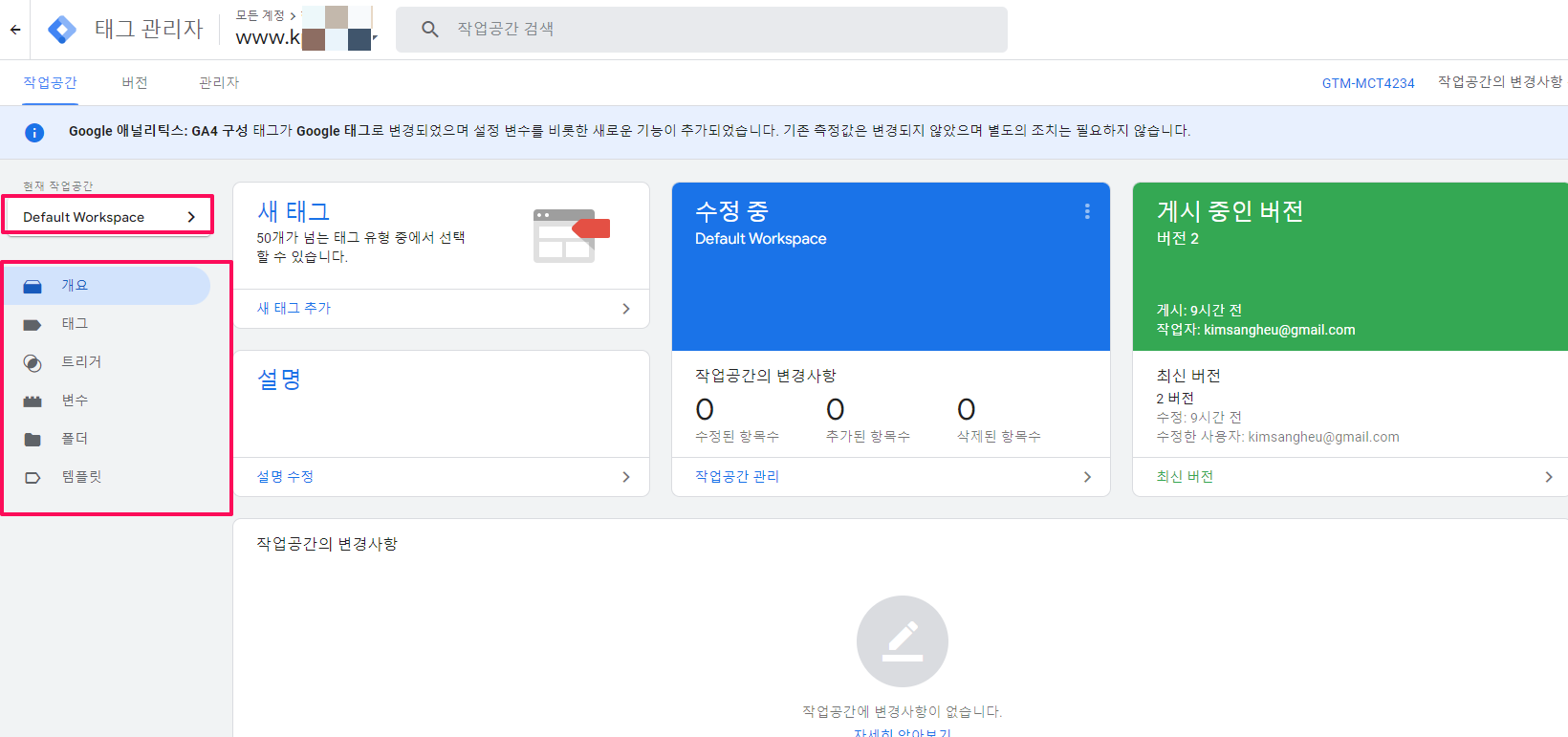Click the 최신 버전 link at card bottom

click(x=1185, y=476)
